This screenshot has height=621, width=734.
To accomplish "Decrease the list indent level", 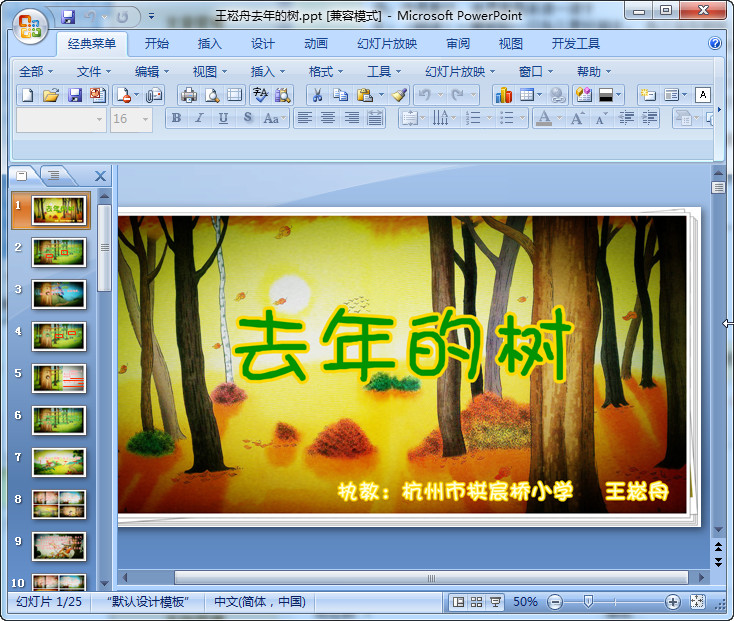I will (626, 118).
